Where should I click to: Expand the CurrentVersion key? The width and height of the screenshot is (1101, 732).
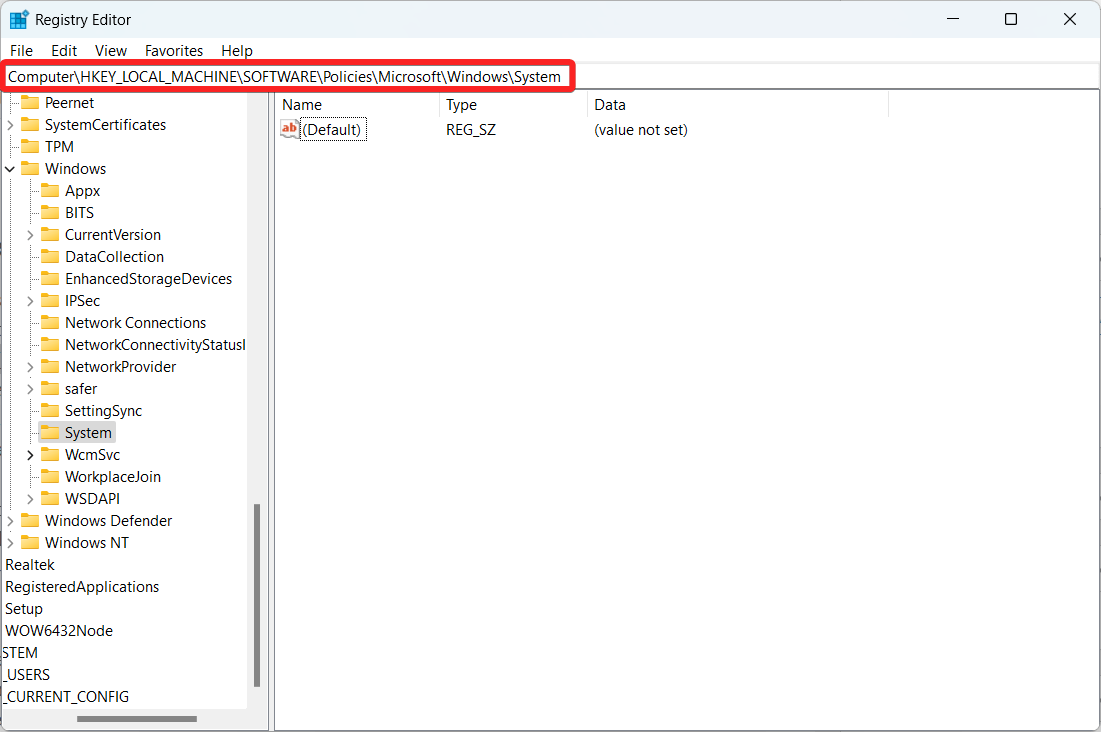click(x=30, y=234)
